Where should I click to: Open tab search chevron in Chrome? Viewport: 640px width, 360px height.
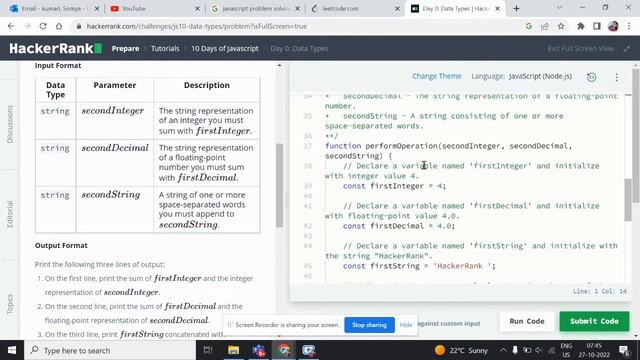tap(560, 8)
